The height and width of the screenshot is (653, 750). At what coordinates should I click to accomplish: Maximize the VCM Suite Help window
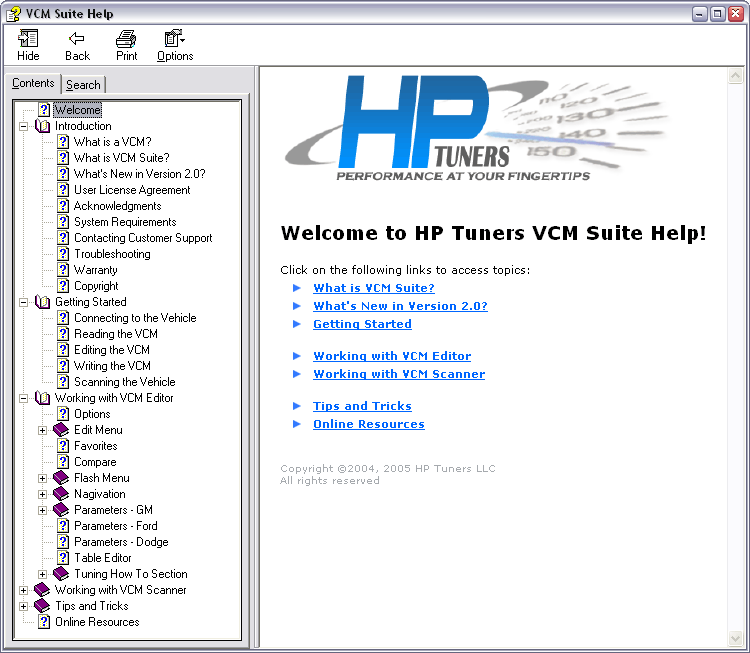(717, 14)
